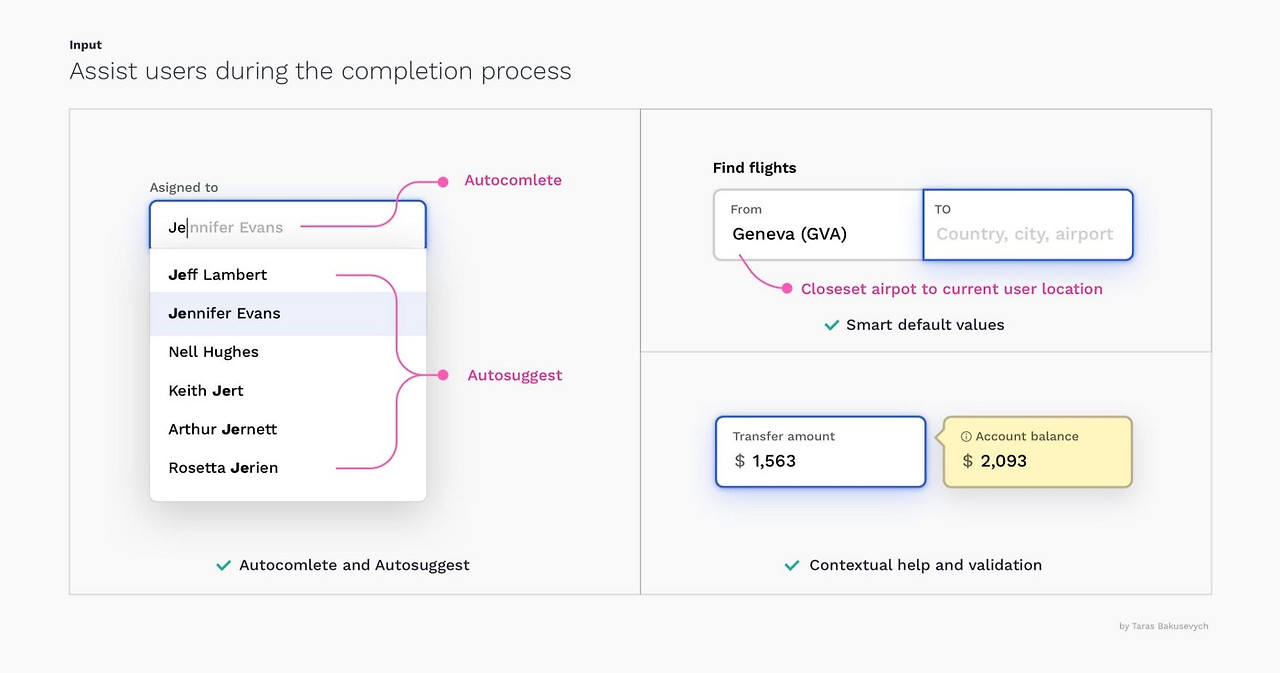
Task: Click the Autosuggest pink label
Action: pyautogui.click(x=515, y=375)
